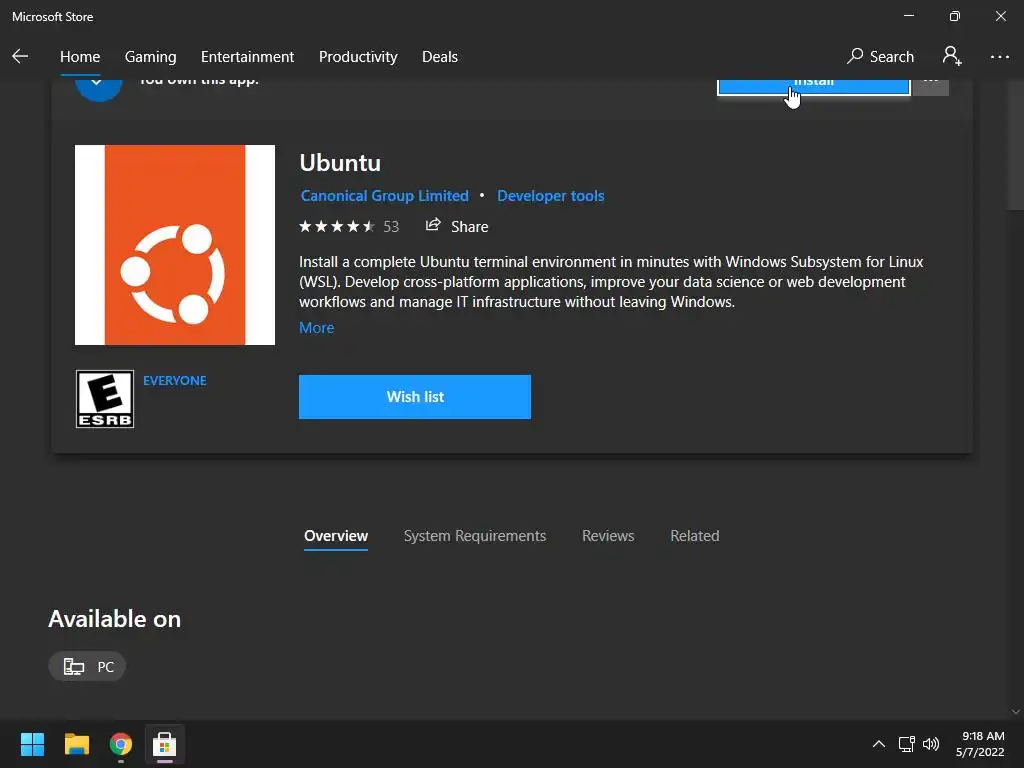Click the Ubuntu app logo image
The height and width of the screenshot is (768, 1024).
pyautogui.click(x=174, y=245)
